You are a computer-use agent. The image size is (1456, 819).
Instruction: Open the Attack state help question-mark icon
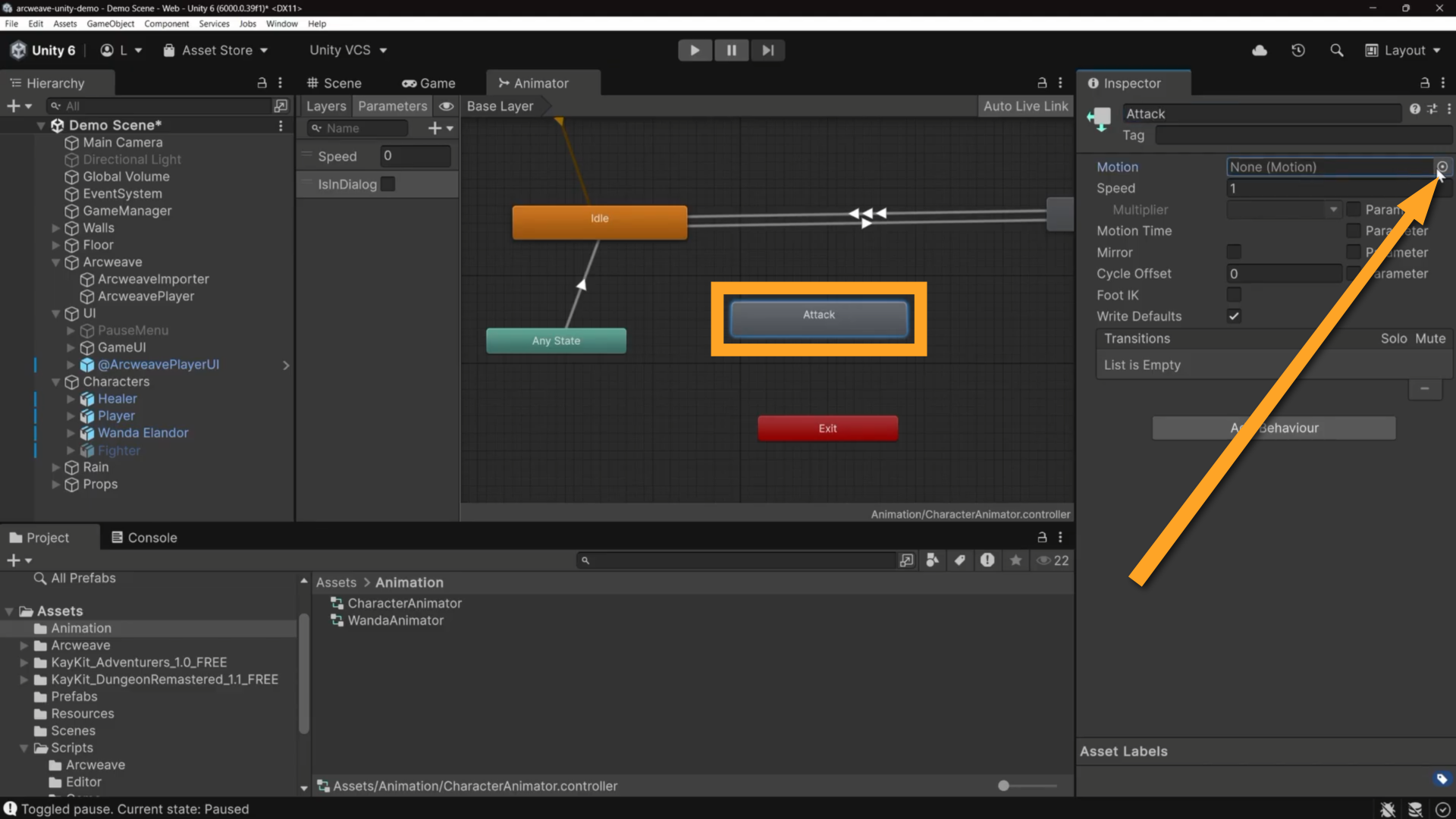pyautogui.click(x=1414, y=109)
